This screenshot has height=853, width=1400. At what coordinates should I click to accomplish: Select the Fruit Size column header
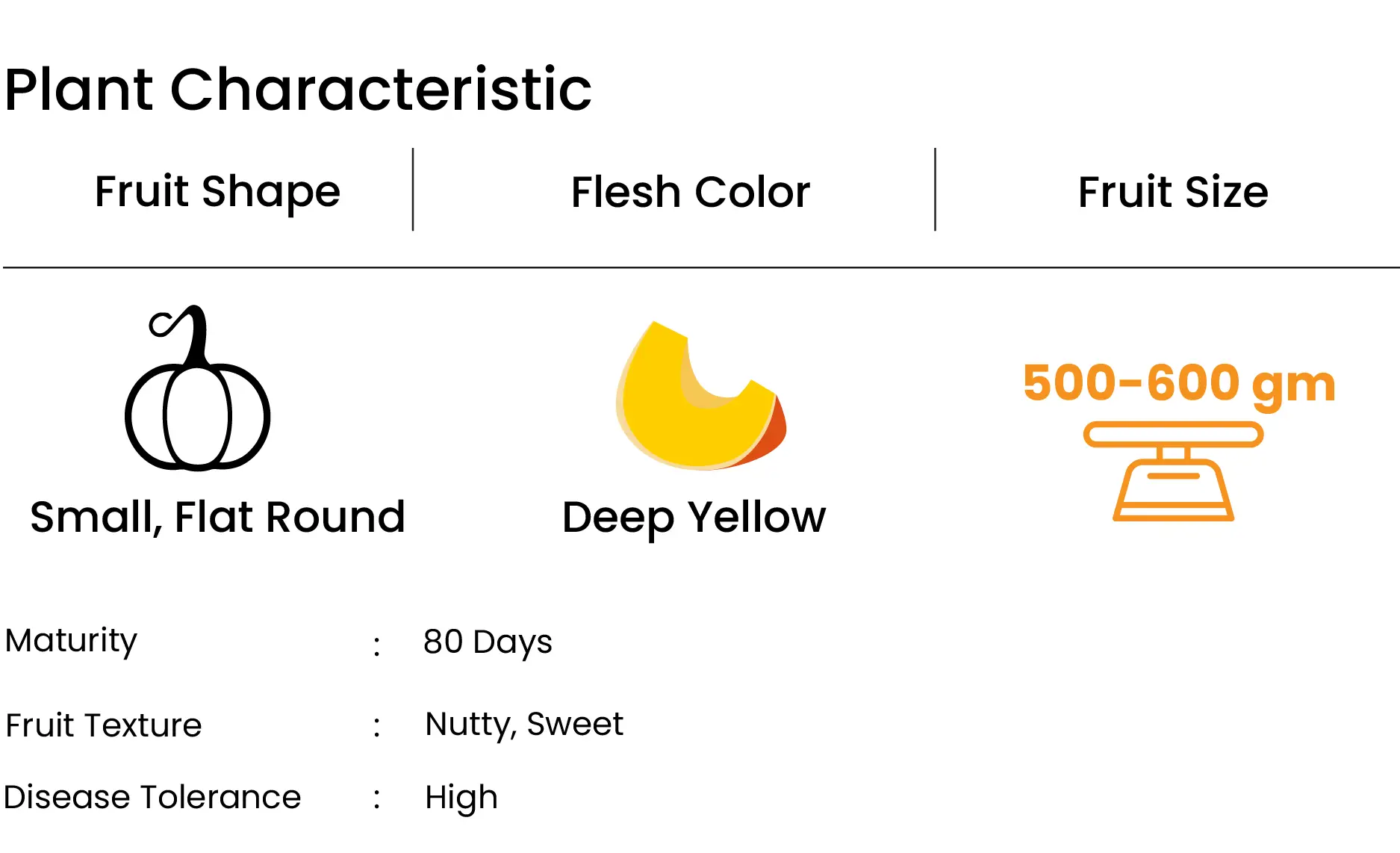[1173, 192]
